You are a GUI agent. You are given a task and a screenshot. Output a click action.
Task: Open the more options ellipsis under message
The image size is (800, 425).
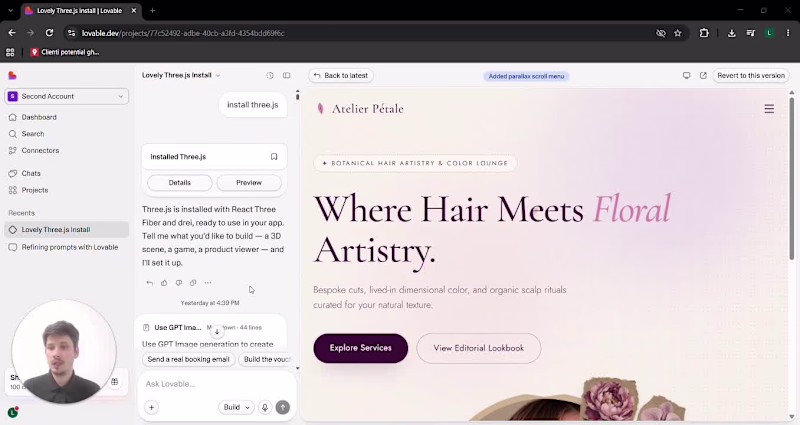coord(208,283)
